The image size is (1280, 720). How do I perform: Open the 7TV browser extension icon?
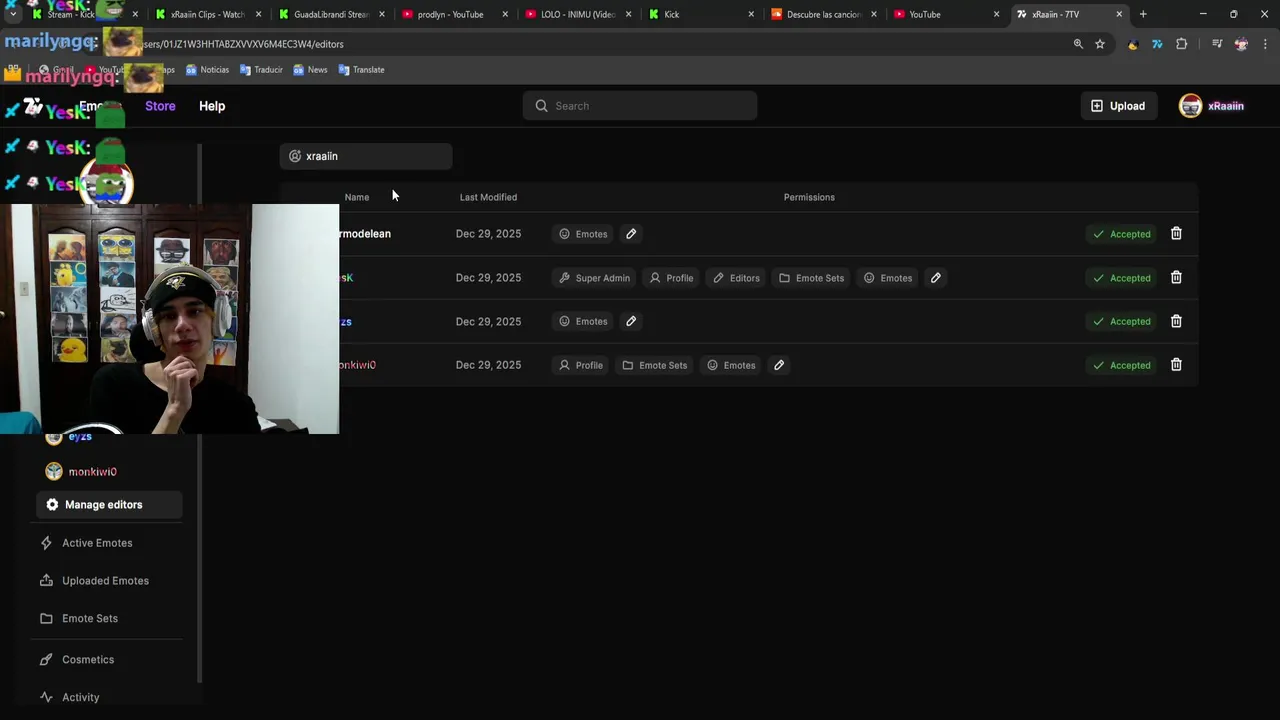pyautogui.click(x=1157, y=44)
